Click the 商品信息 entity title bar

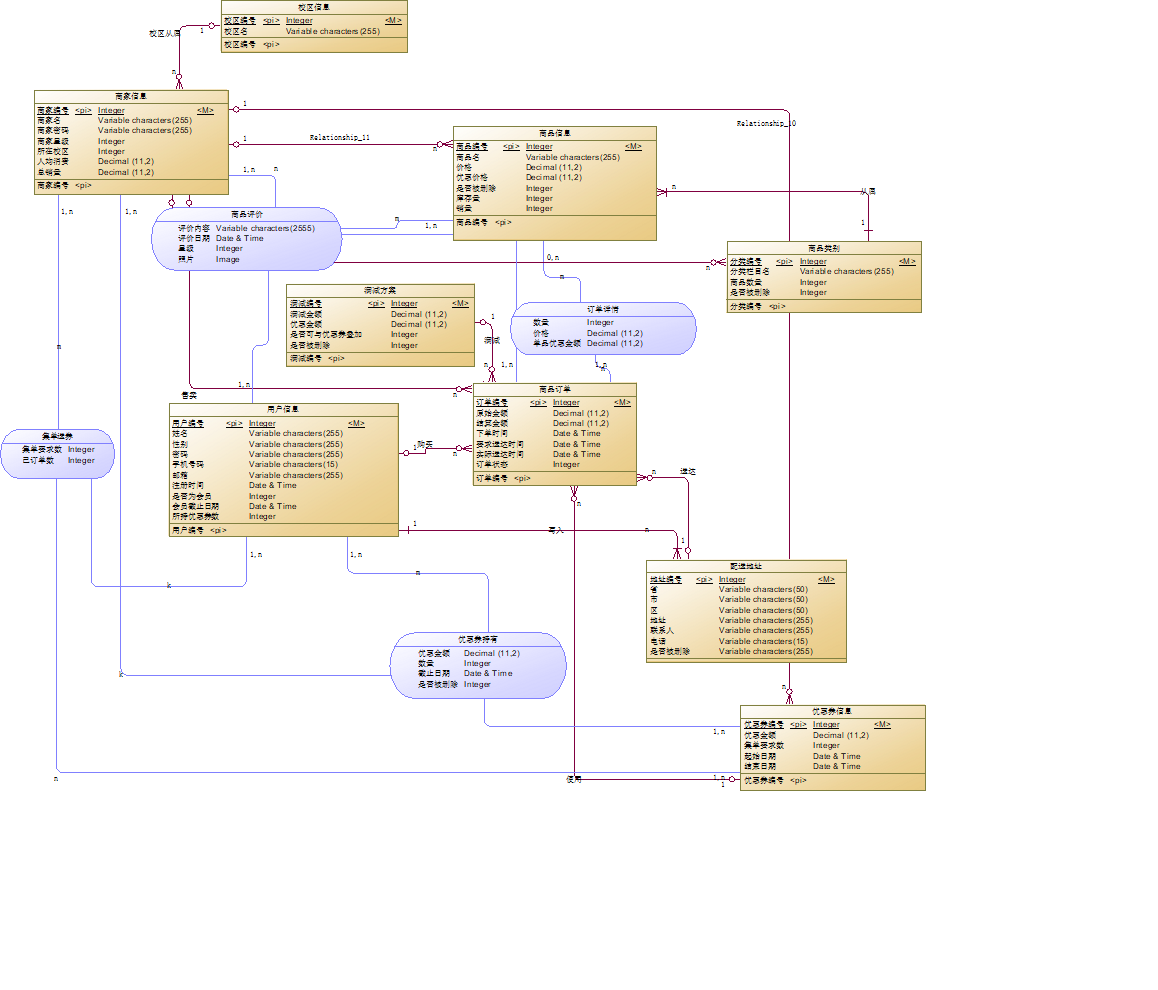555,134
